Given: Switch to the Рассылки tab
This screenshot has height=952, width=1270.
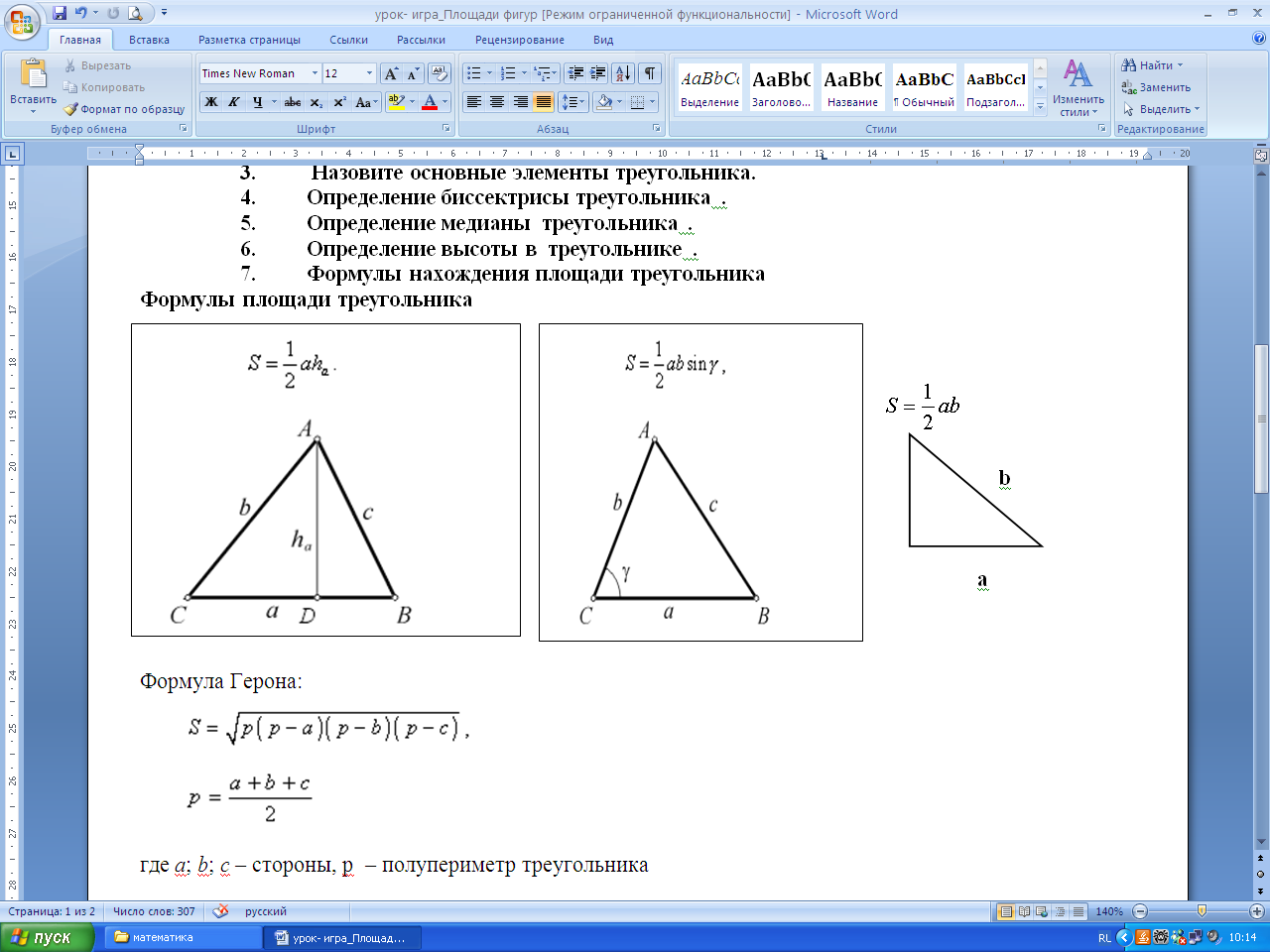Looking at the screenshot, I should (421, 40).
